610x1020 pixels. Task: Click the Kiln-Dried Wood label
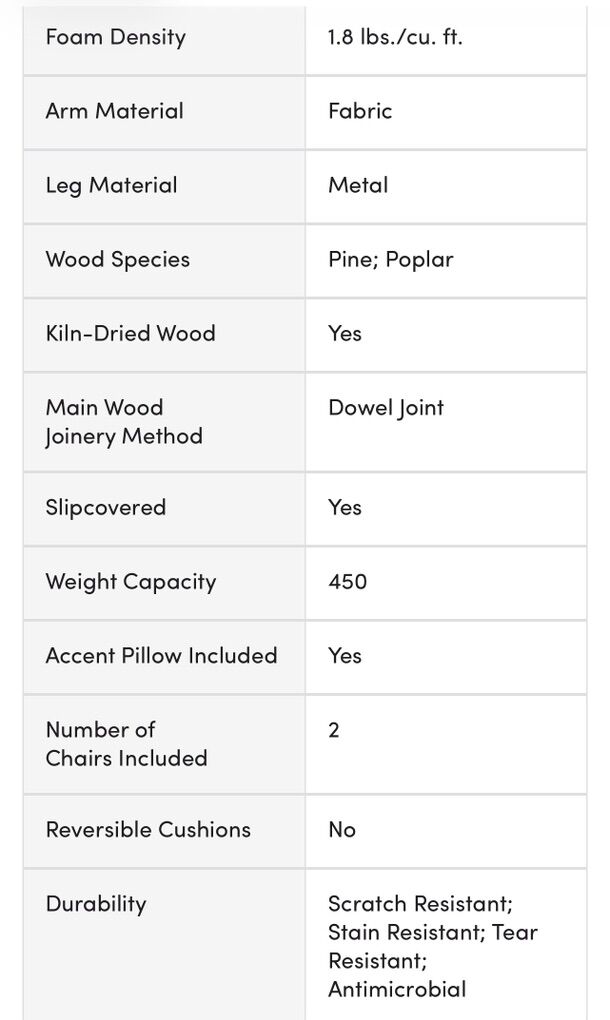tap(131, 333)
